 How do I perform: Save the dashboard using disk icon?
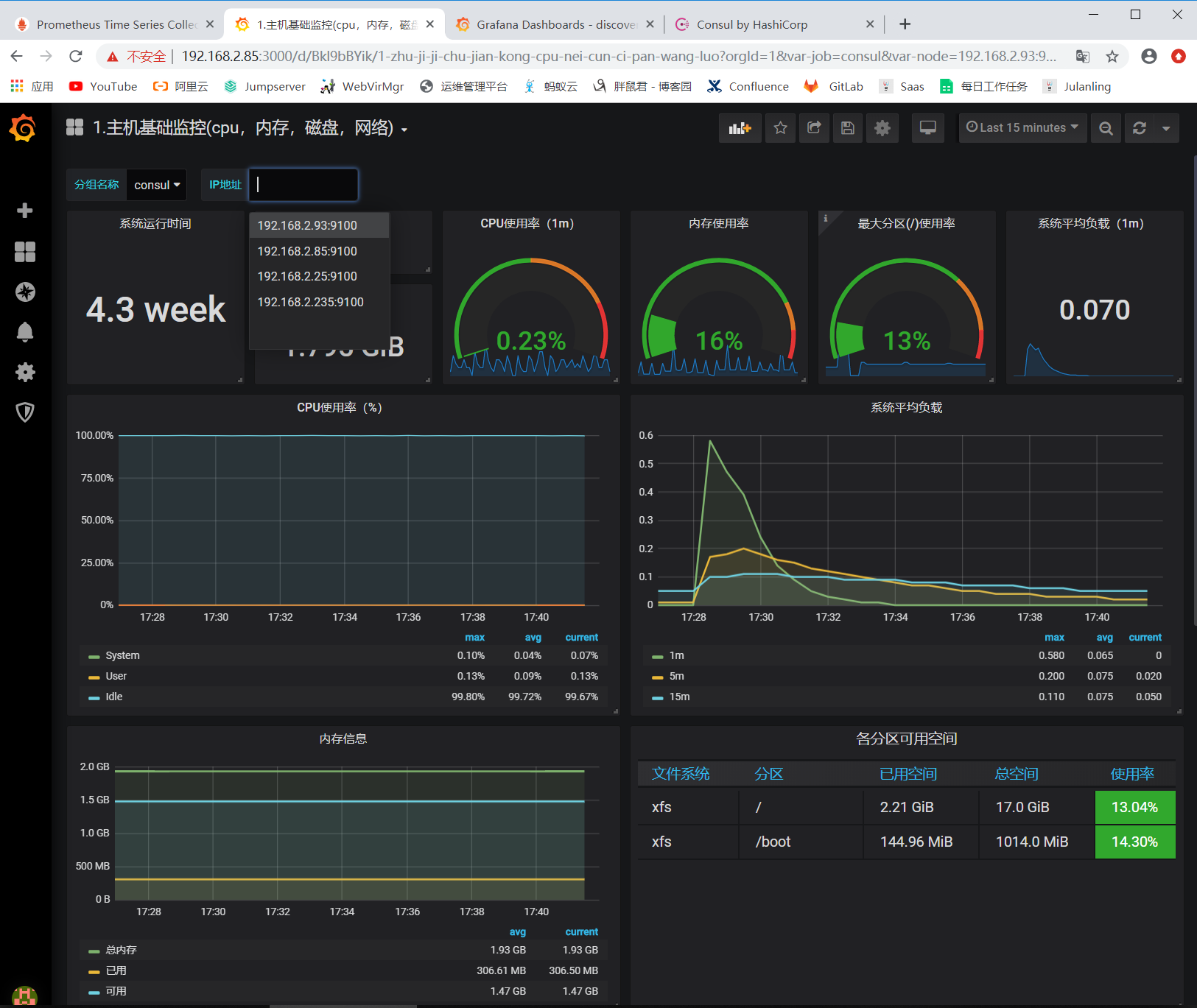click(x=848, y=128)
